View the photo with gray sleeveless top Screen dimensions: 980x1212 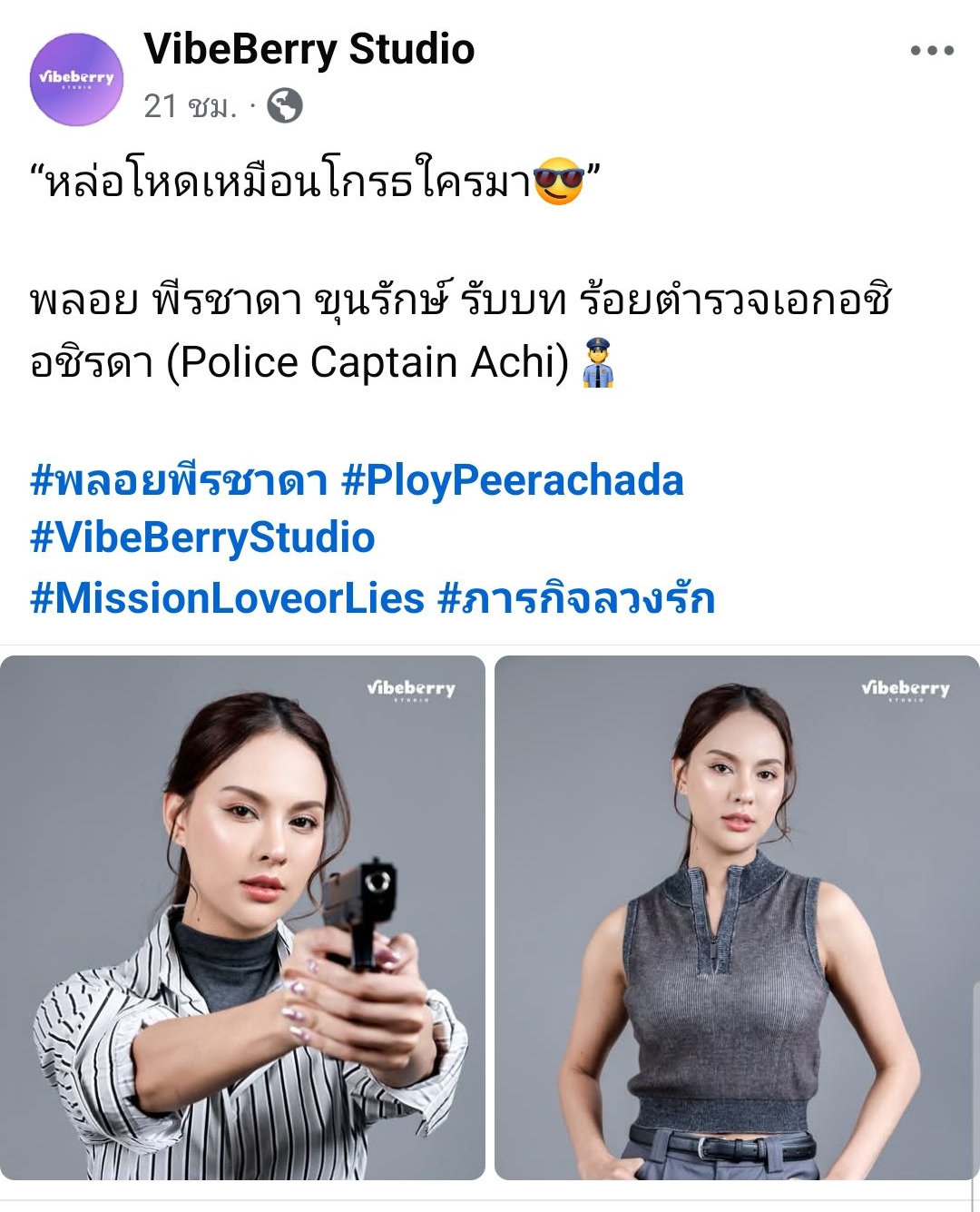click(737, 918)
